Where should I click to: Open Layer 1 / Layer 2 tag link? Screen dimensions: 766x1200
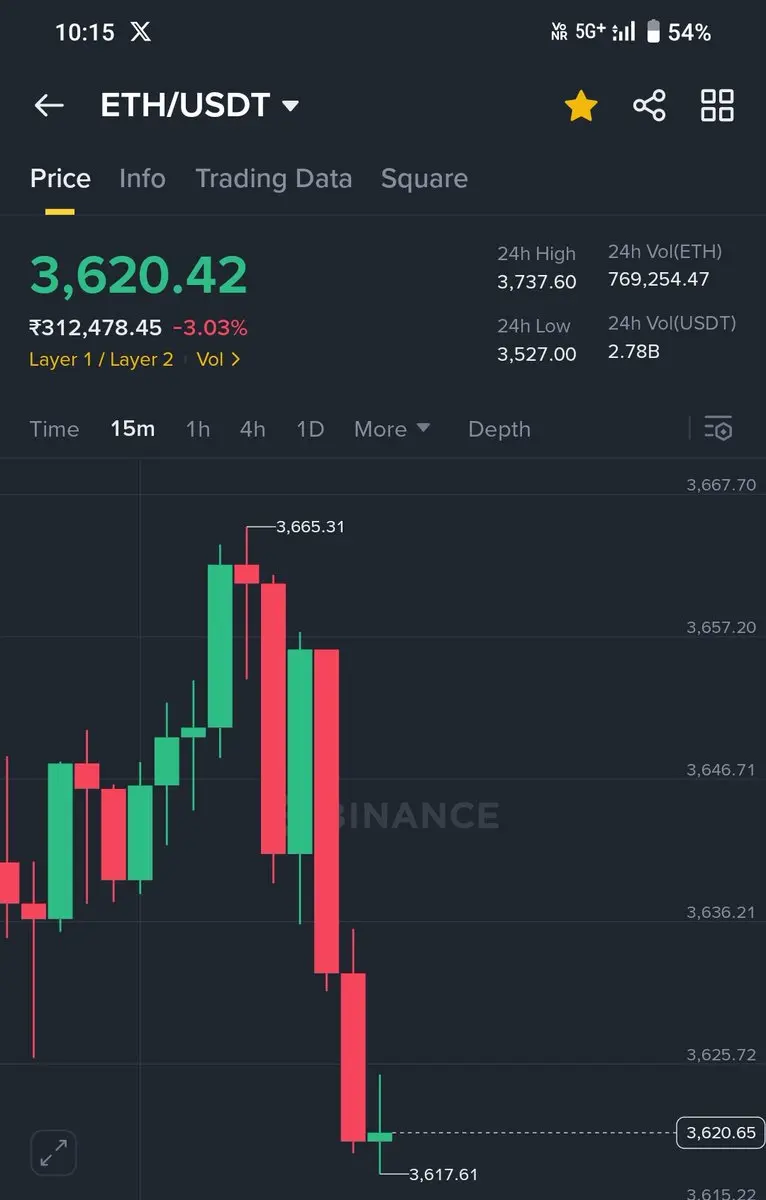tap(101, 359)
